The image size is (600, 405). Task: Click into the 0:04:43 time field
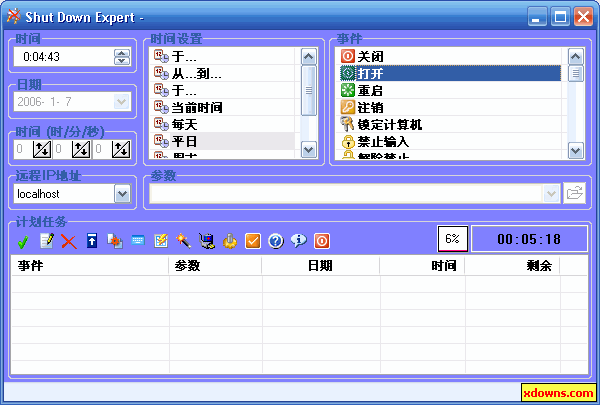64,57
